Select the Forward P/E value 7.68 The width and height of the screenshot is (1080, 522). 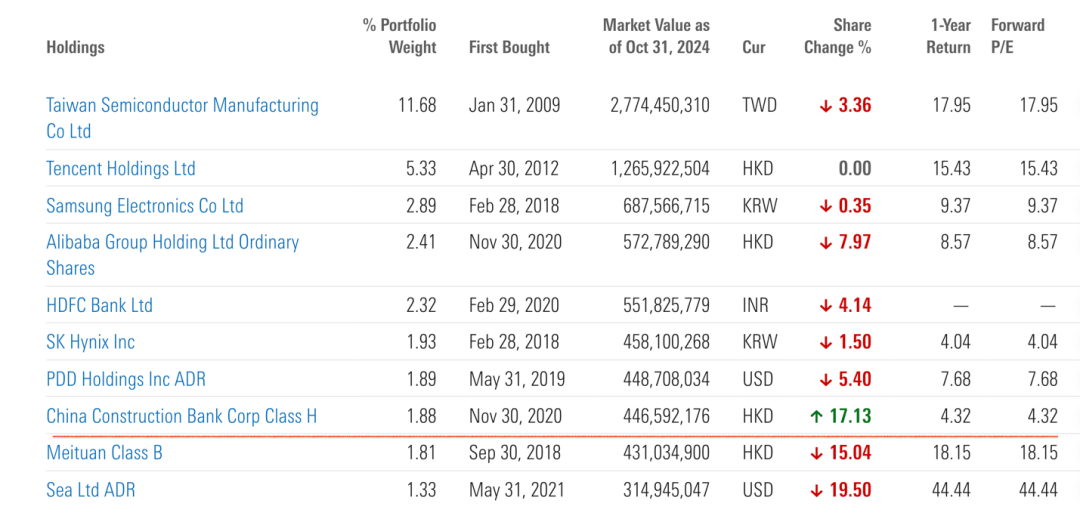pos(1043,379)
